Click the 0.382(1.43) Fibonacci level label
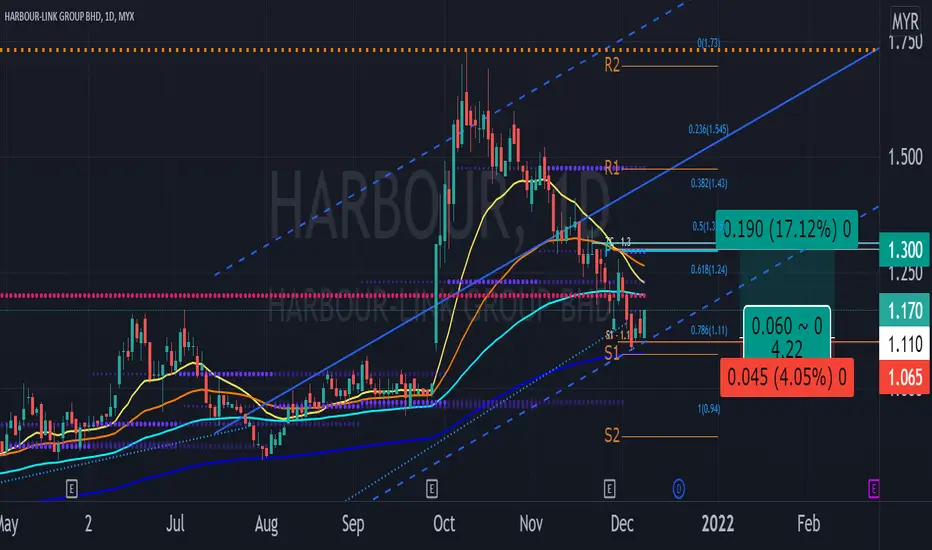The width and height of the screenshot is (932, 550). point(709,184)
